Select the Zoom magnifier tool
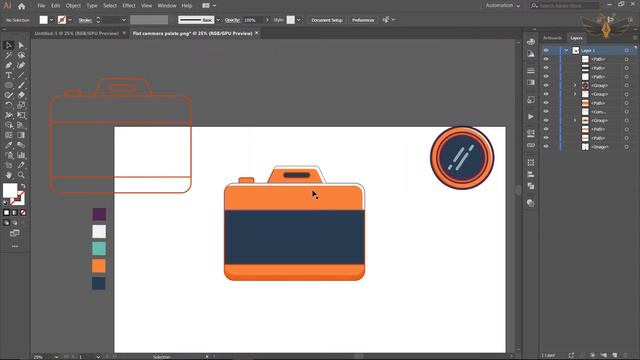 (21, 175)
